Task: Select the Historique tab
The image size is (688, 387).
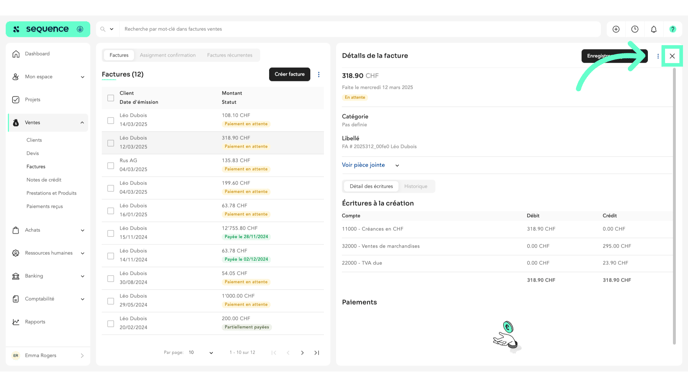Action: point(416,186)
